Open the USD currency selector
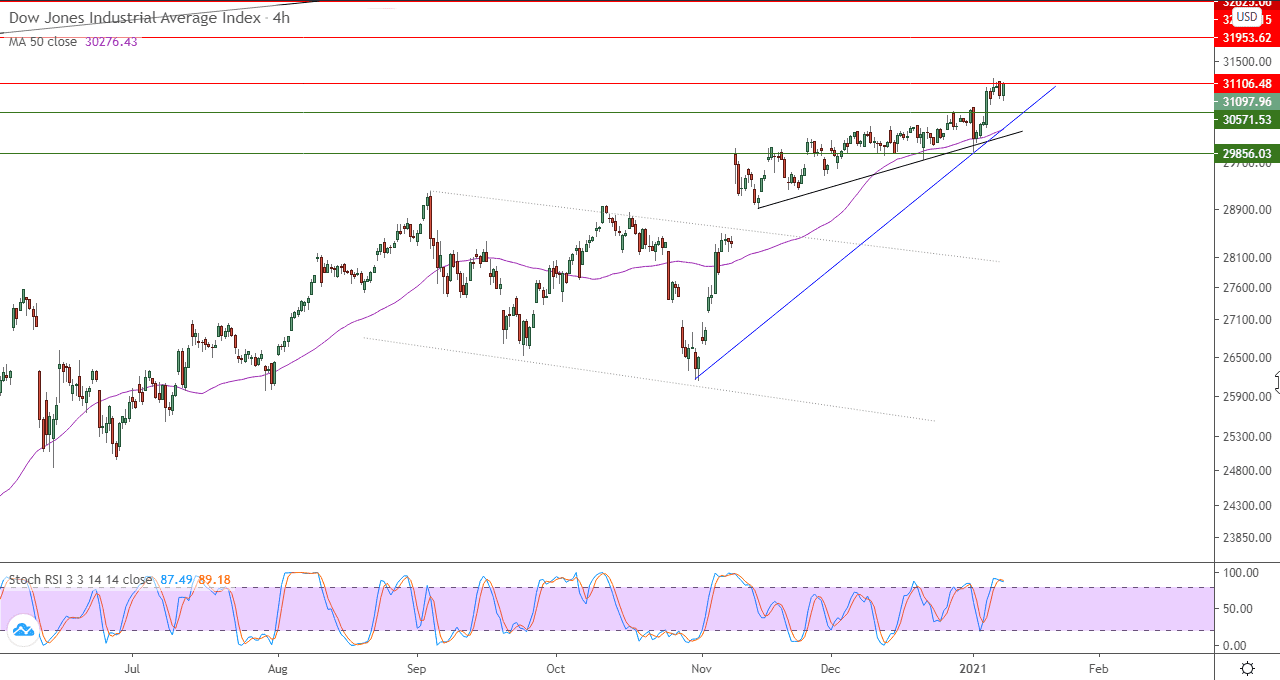Image resolution: width=1280 pixels, height=680 pixels. point(1246,17)
